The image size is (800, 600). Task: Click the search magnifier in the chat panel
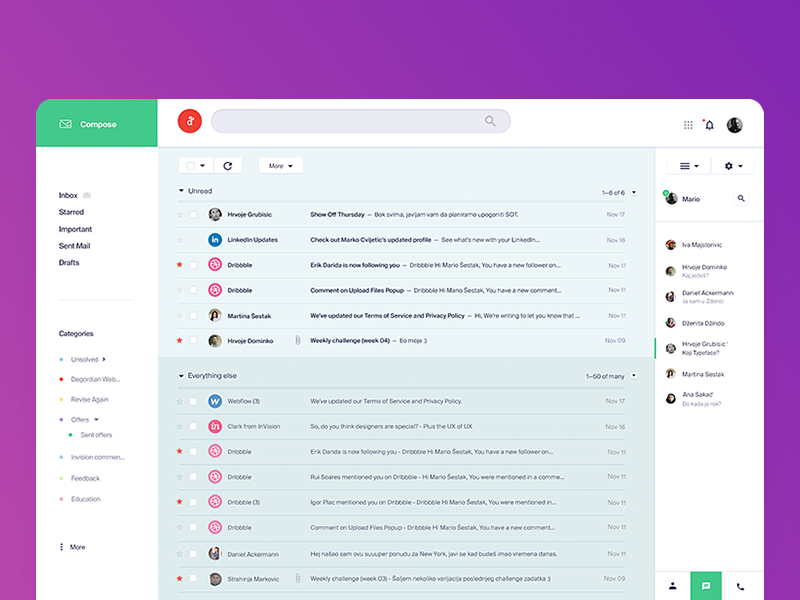[741, 199]
